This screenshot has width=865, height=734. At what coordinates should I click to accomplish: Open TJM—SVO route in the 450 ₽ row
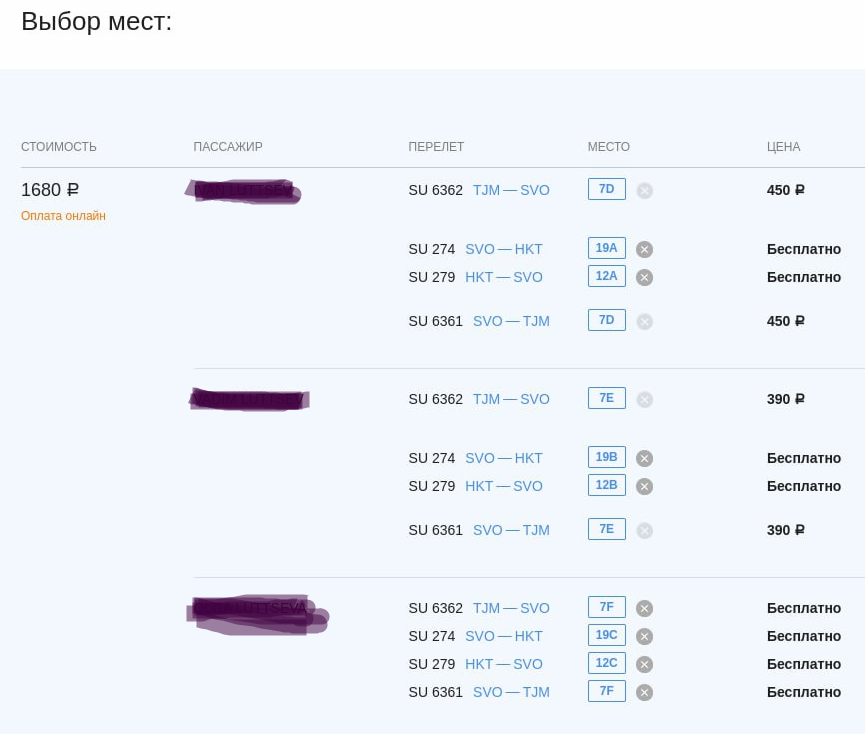click(511, 190)
